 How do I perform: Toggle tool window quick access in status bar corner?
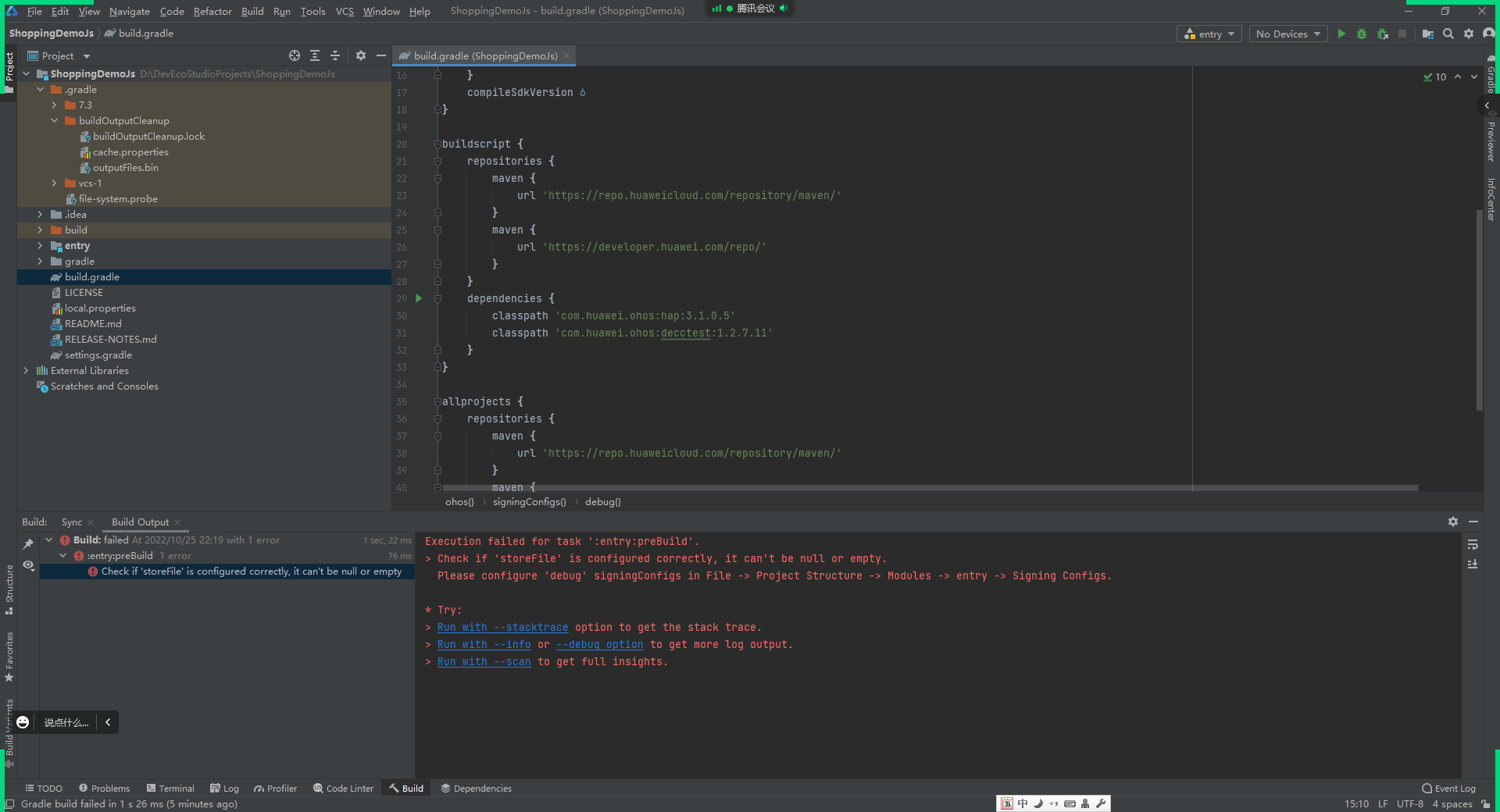9,804
